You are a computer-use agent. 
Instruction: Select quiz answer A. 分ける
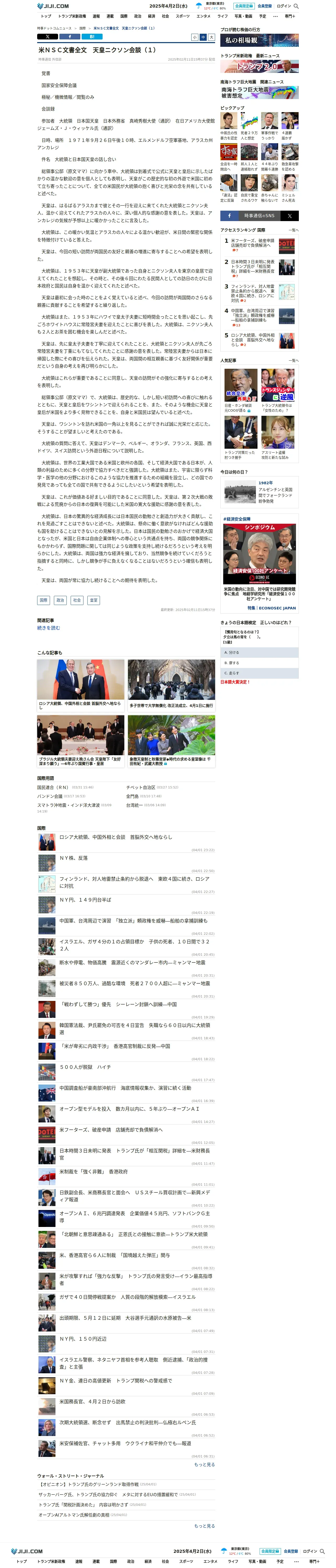260,652
